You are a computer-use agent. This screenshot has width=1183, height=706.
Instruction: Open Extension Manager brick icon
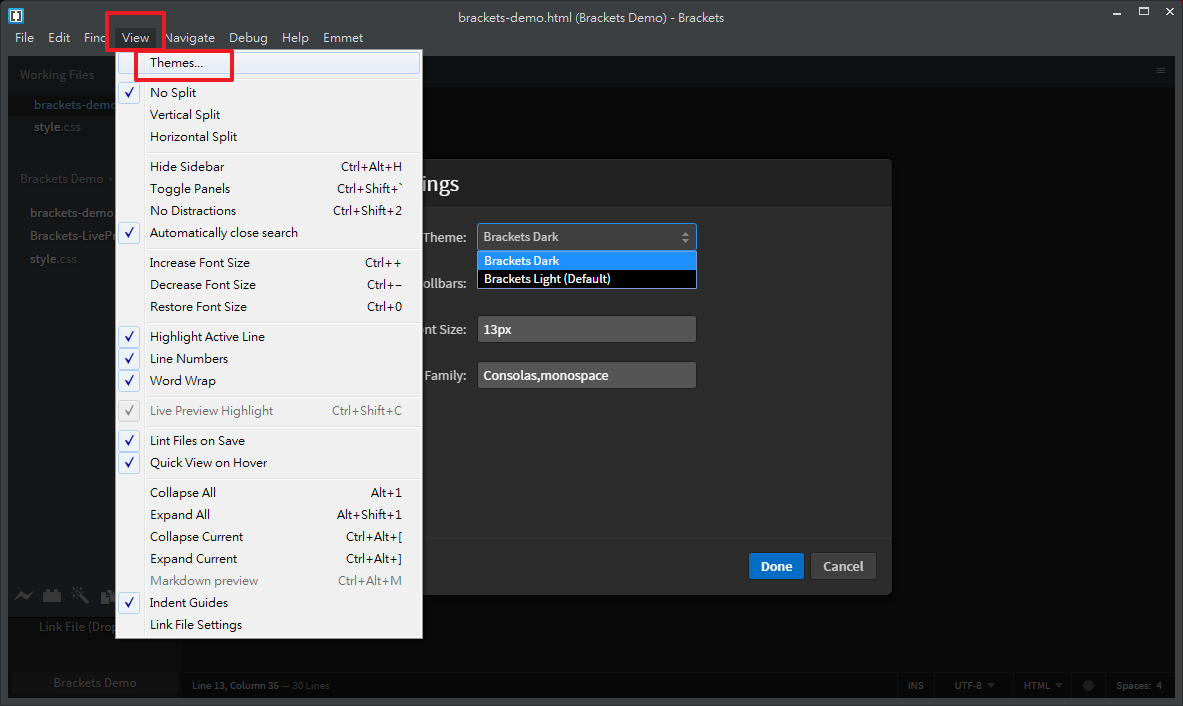[52, 596]
